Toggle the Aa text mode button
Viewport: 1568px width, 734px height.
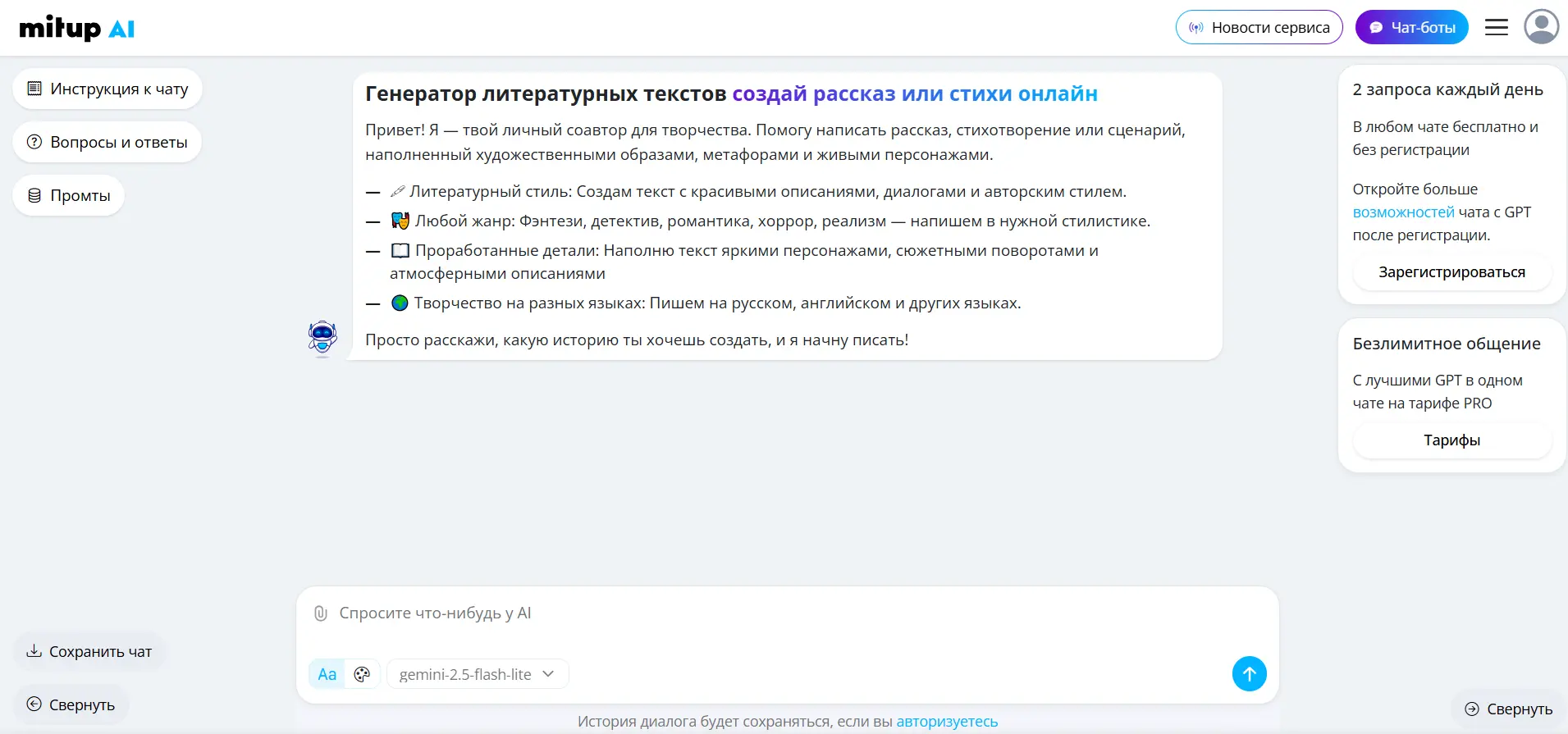click(327, 674)
